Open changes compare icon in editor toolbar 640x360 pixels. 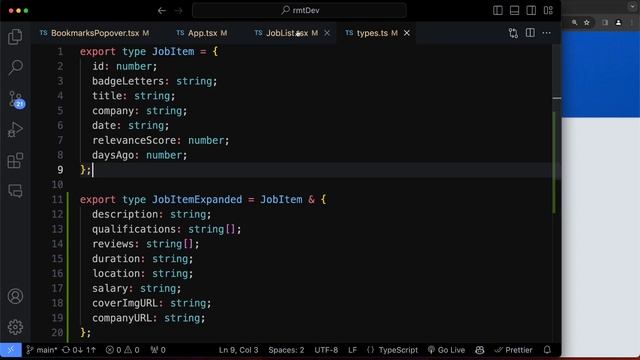click(513, 33)
